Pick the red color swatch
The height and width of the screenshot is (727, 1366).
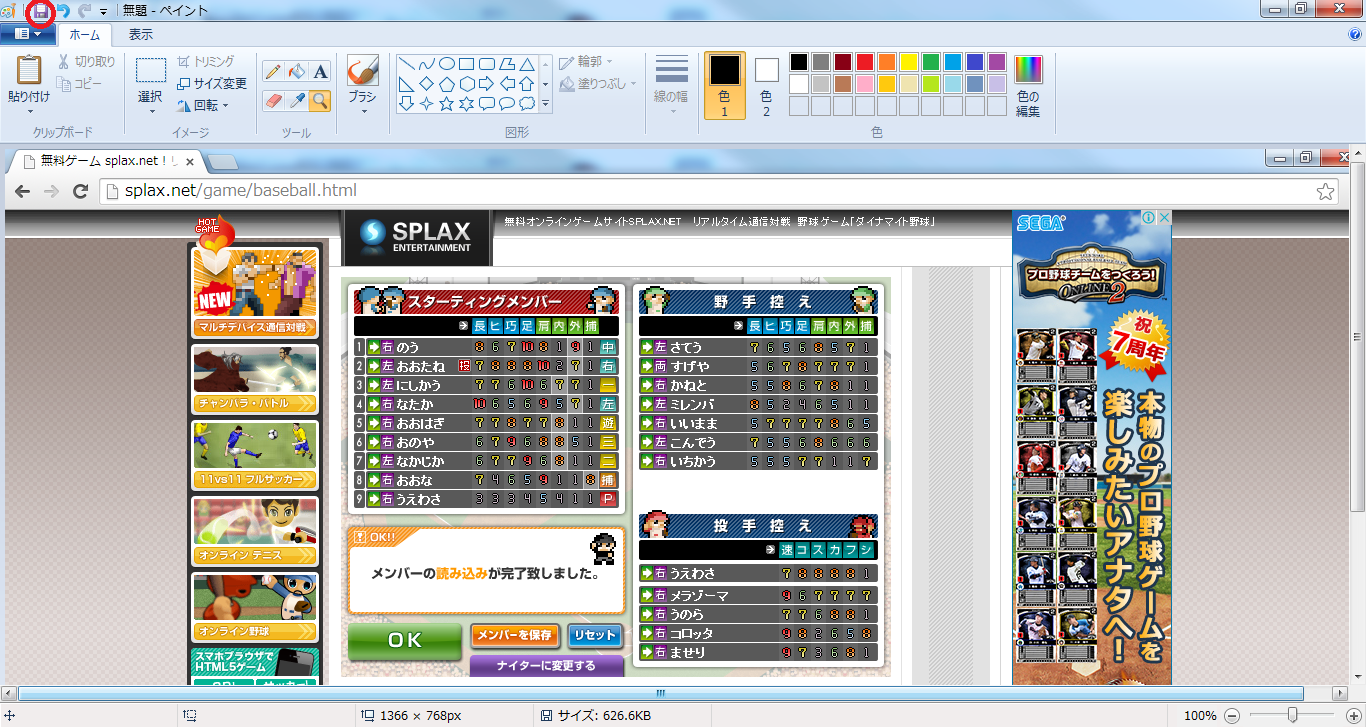(865, 62)
